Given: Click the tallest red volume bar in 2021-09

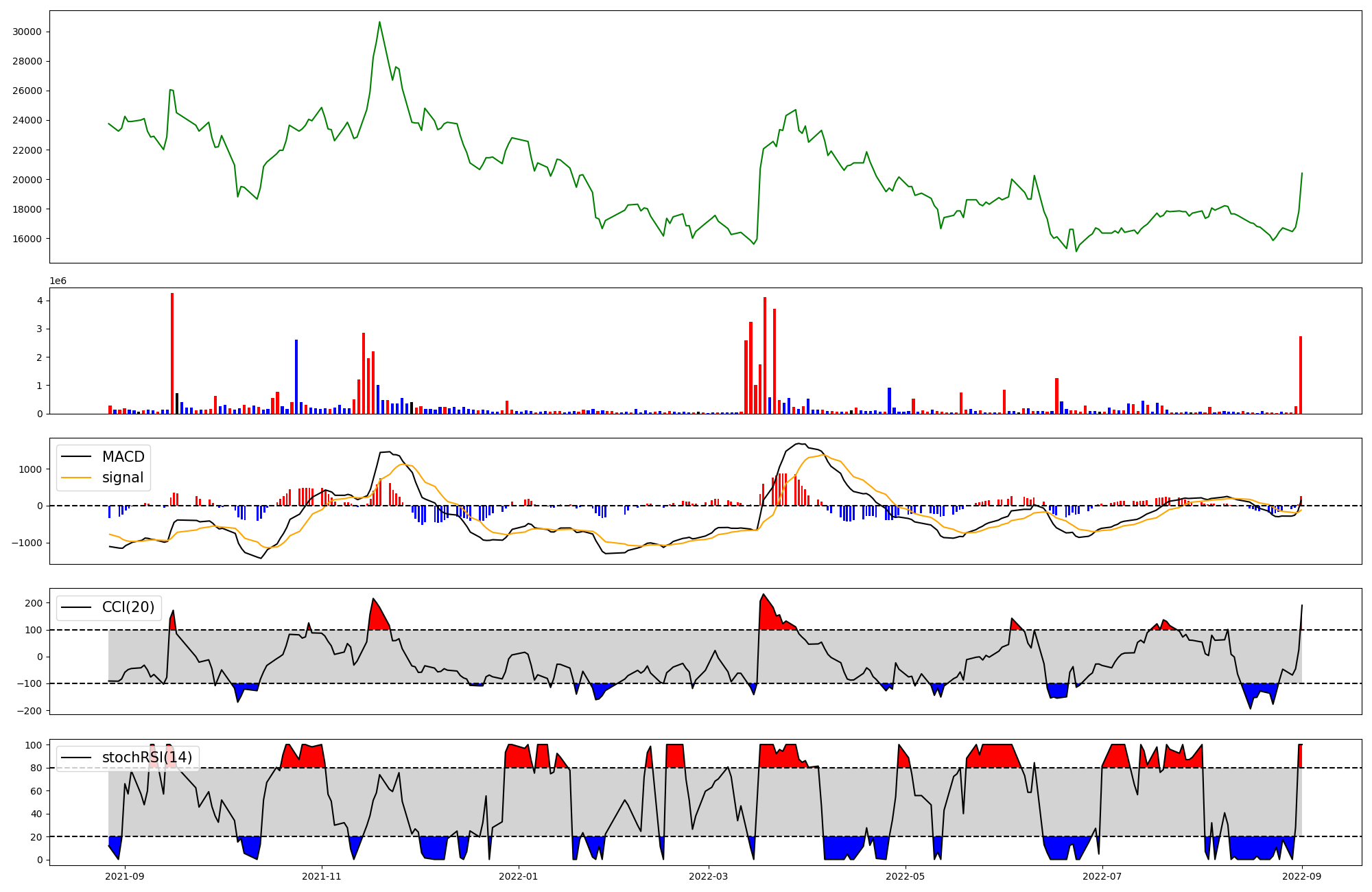Looking at the screenshot, I should 172,353.
